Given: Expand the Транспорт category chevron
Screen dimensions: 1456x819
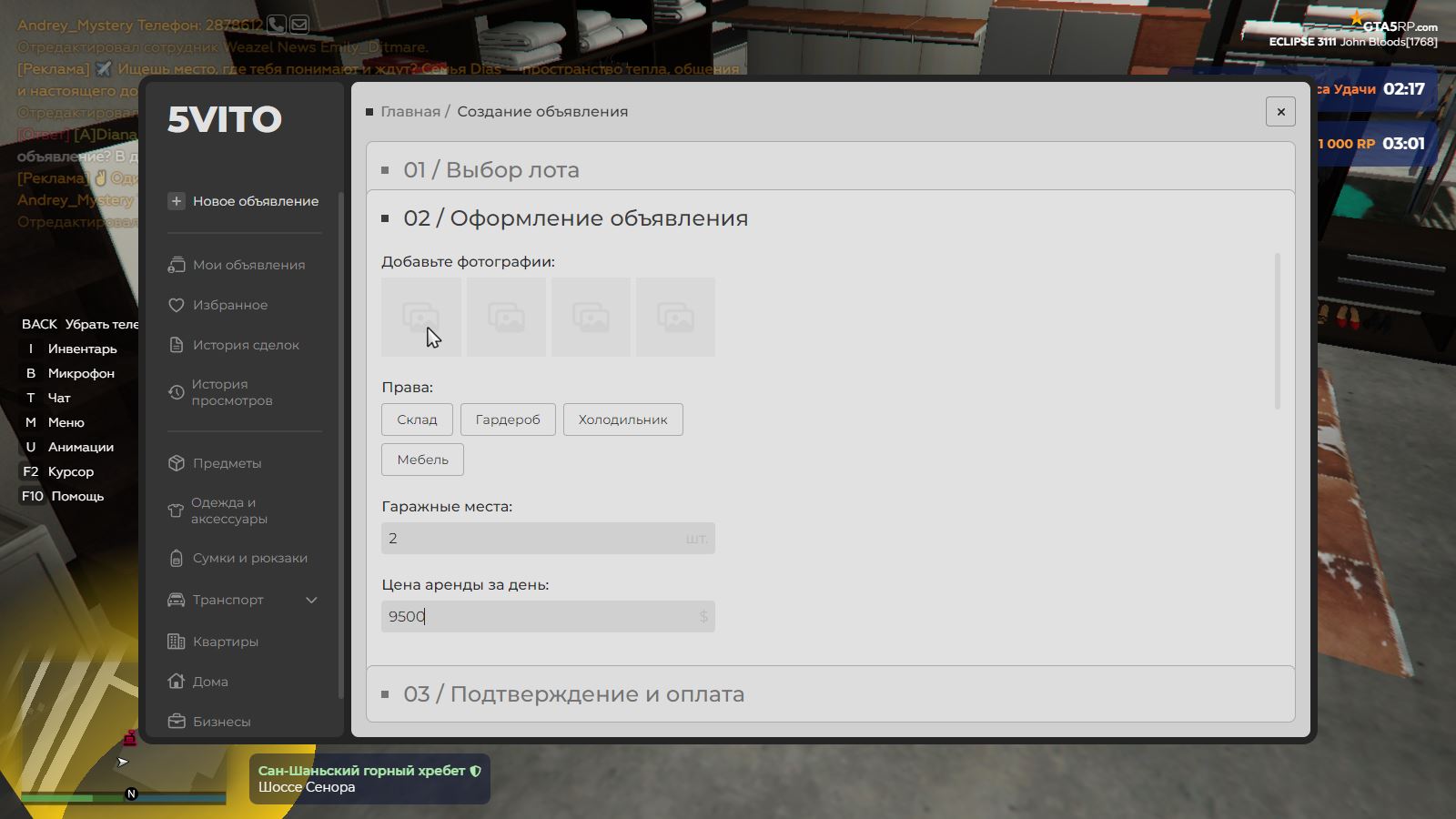Looking at the screenshot, I should [x=311, y=600].
